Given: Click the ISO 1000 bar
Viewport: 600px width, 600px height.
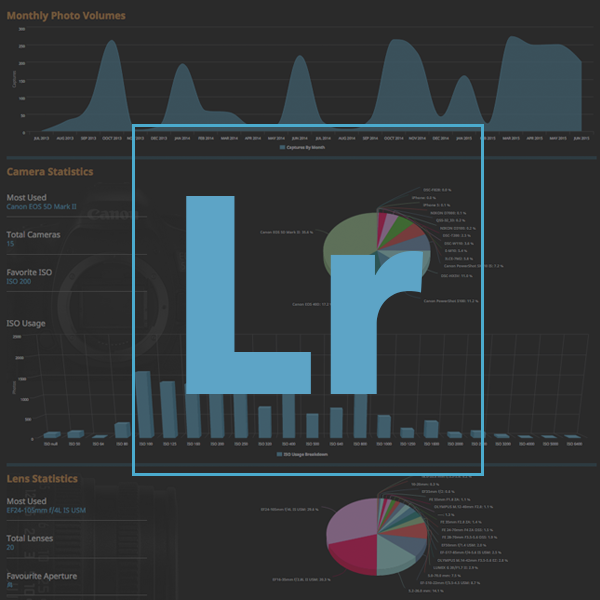Looking at the screenshot, I should tap(384, 427).
